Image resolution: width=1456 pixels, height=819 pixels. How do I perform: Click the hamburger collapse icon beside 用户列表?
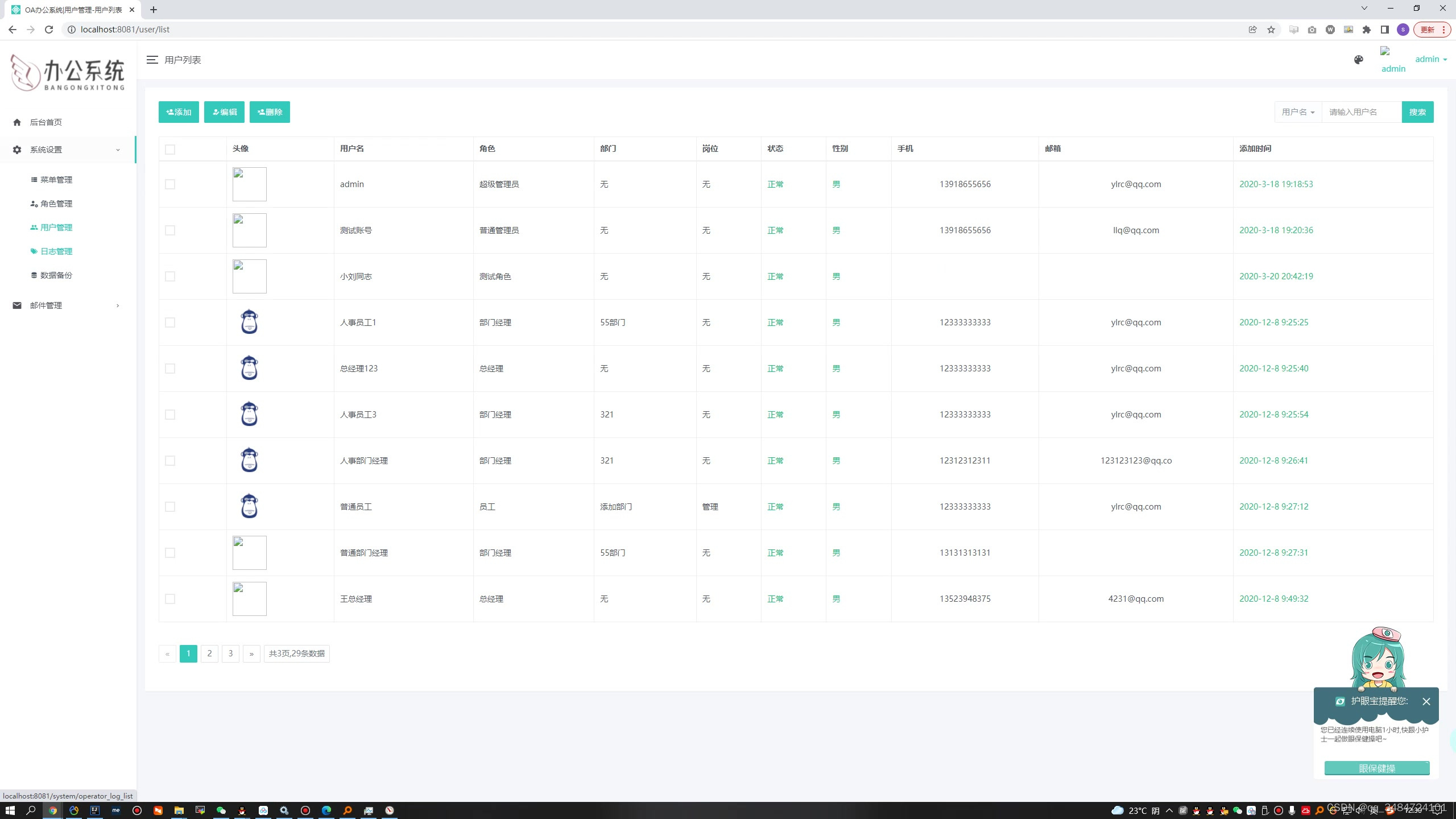click(152, 59)
